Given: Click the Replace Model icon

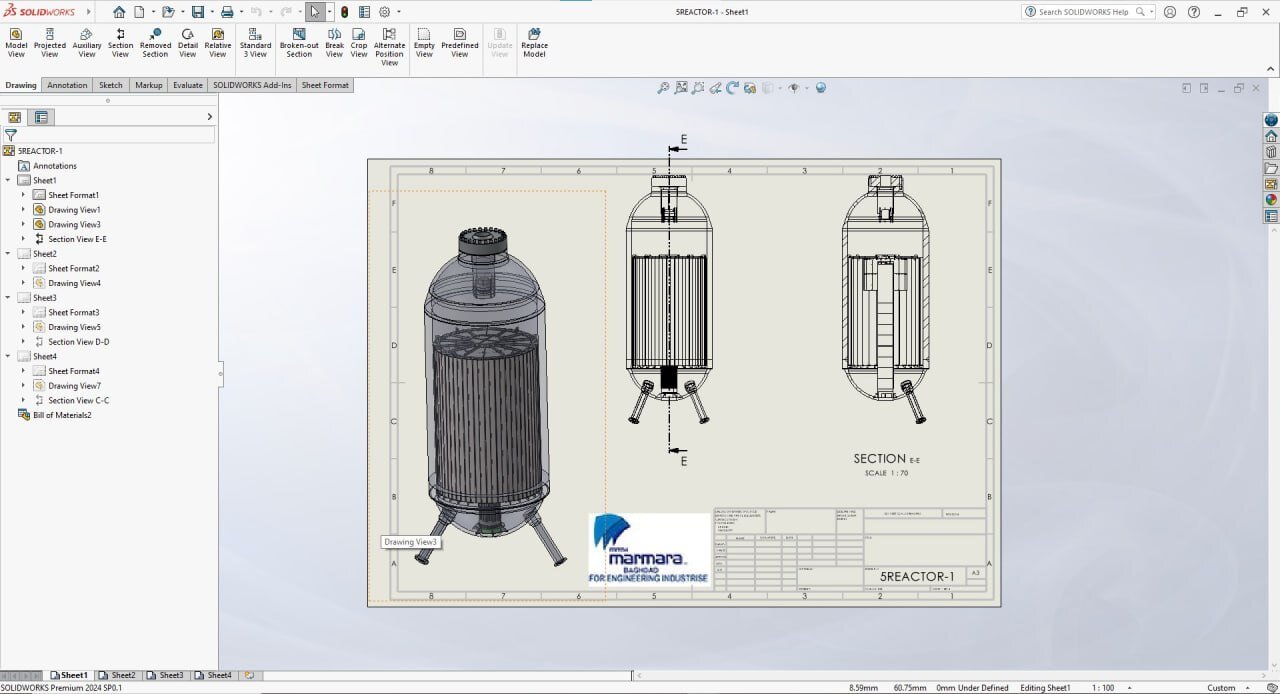Looking at the screenshot, I should pyautogui.click(x=534, y=43).
